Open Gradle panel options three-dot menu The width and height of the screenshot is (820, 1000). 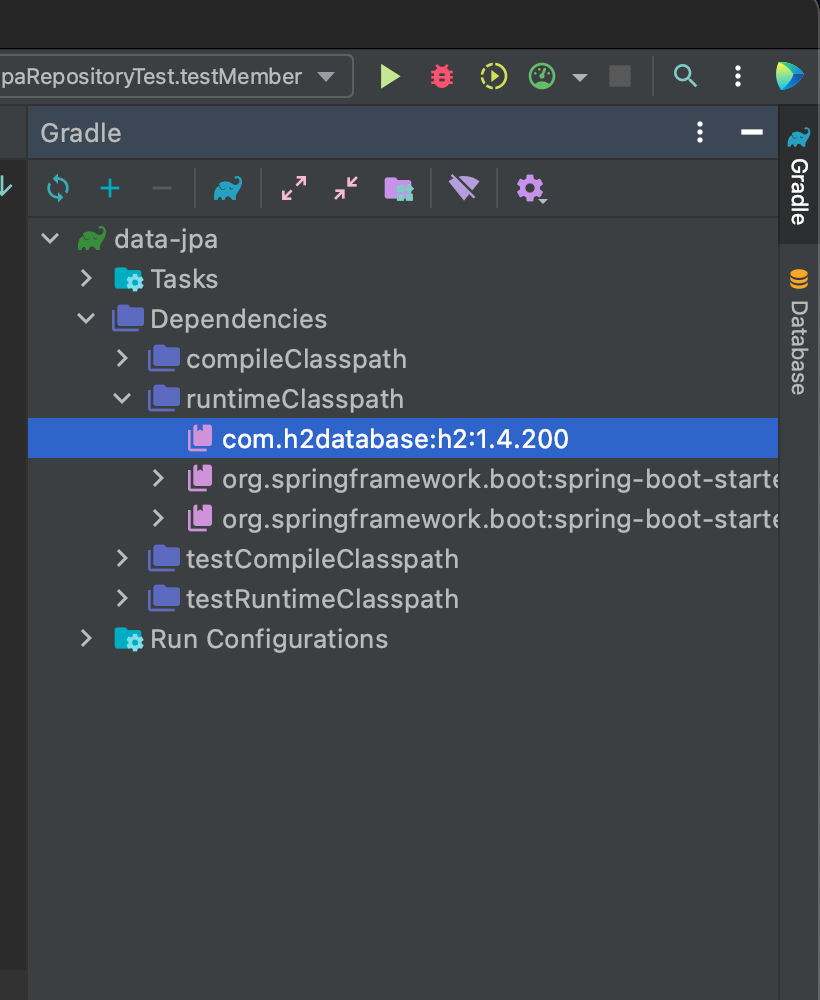click(700, 132)
